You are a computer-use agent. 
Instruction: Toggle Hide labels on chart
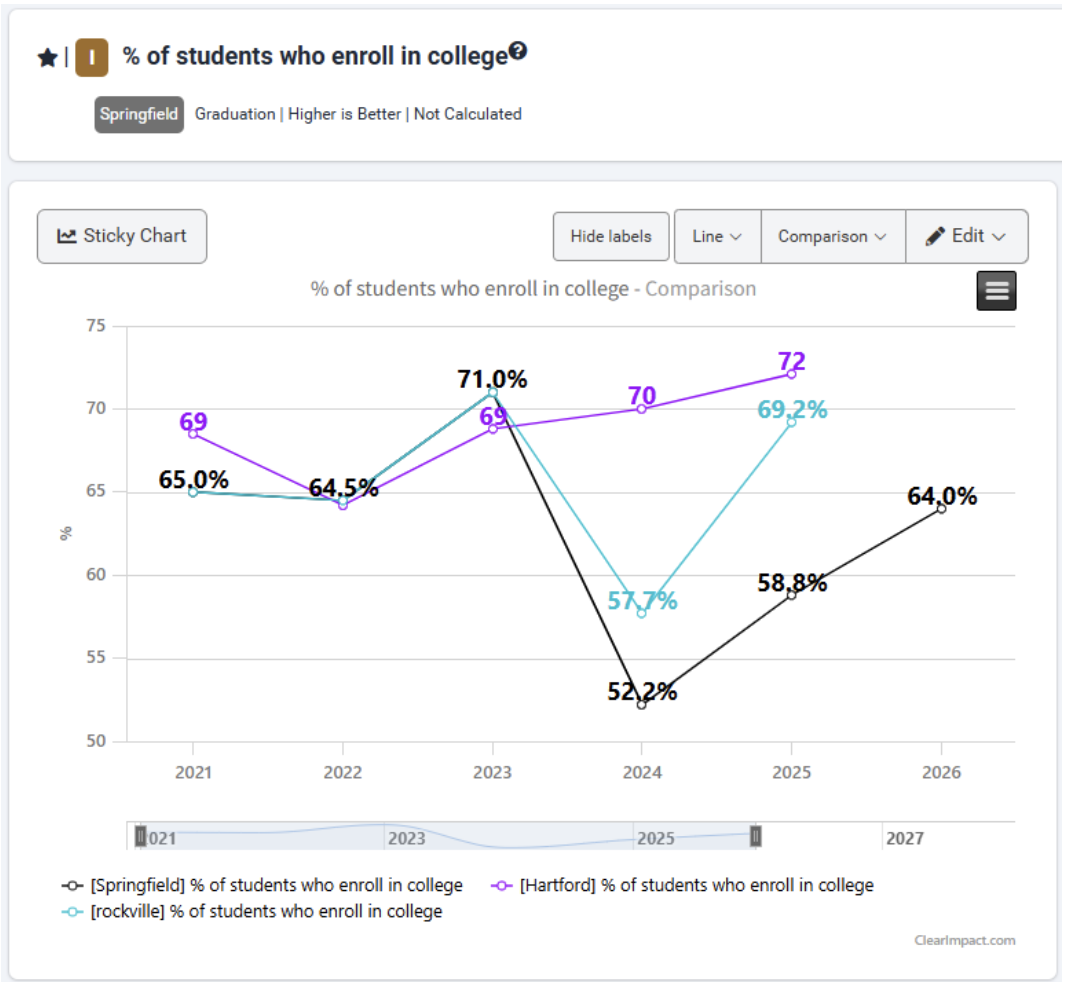tap(611, 236)
